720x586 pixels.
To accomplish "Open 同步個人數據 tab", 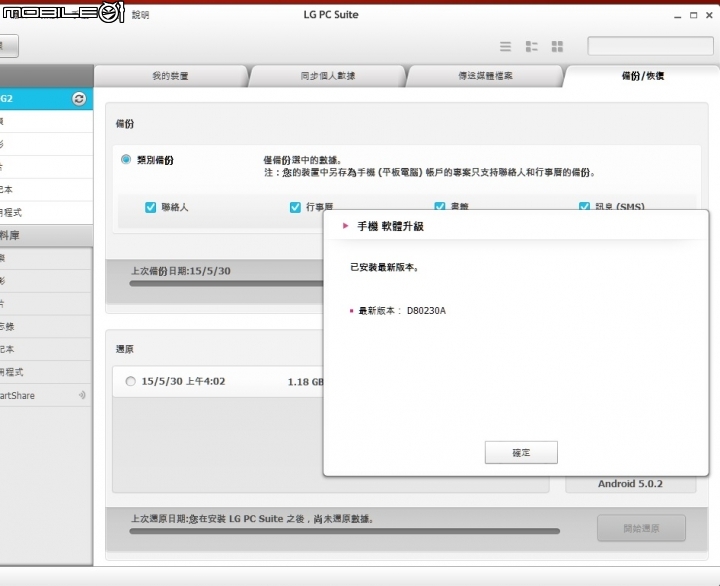I will tap(327, 76).
